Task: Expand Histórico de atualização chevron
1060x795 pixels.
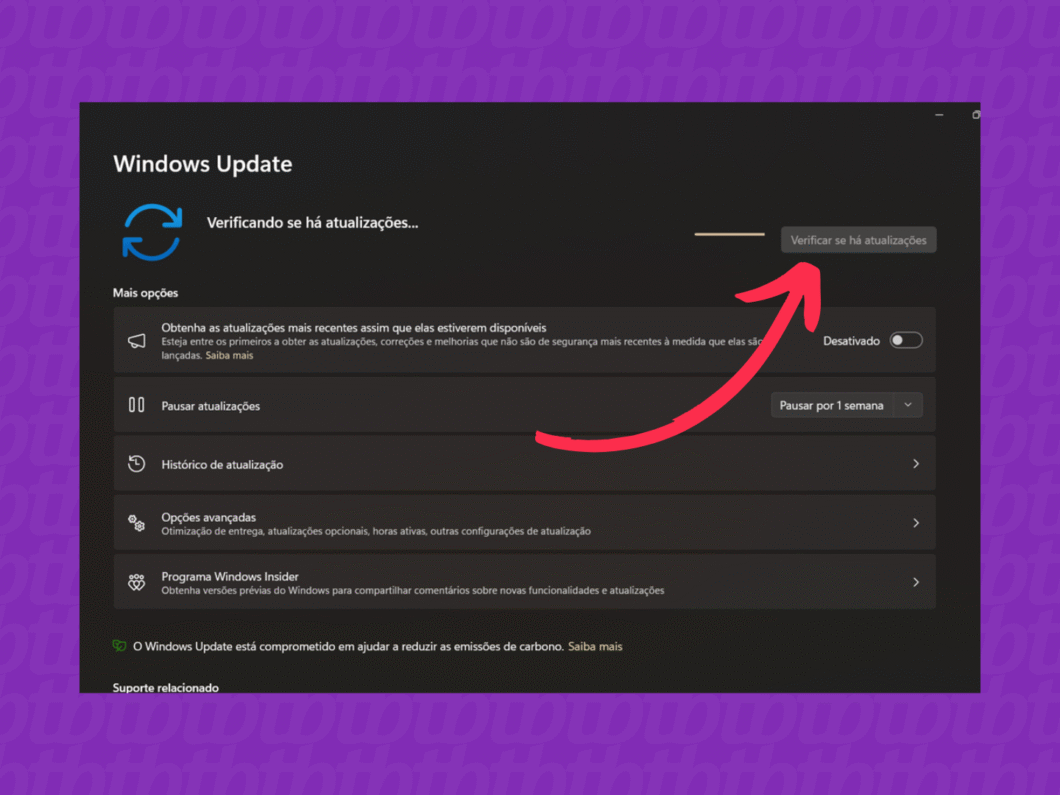Action: (916, 464)
